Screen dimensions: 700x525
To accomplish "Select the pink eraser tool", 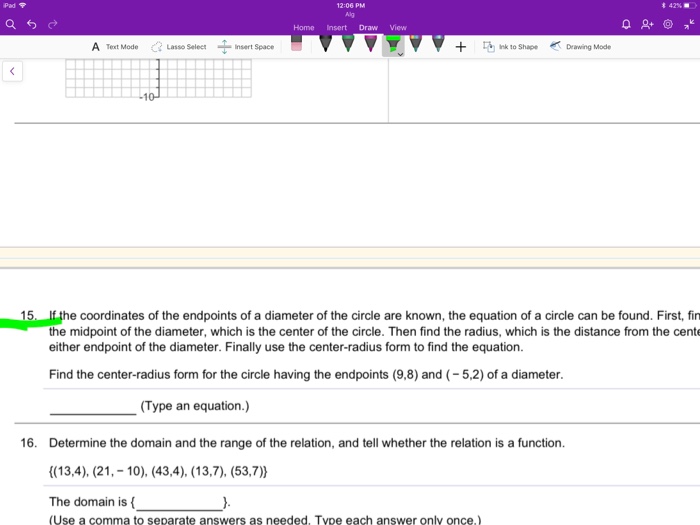I will point(296,43).
